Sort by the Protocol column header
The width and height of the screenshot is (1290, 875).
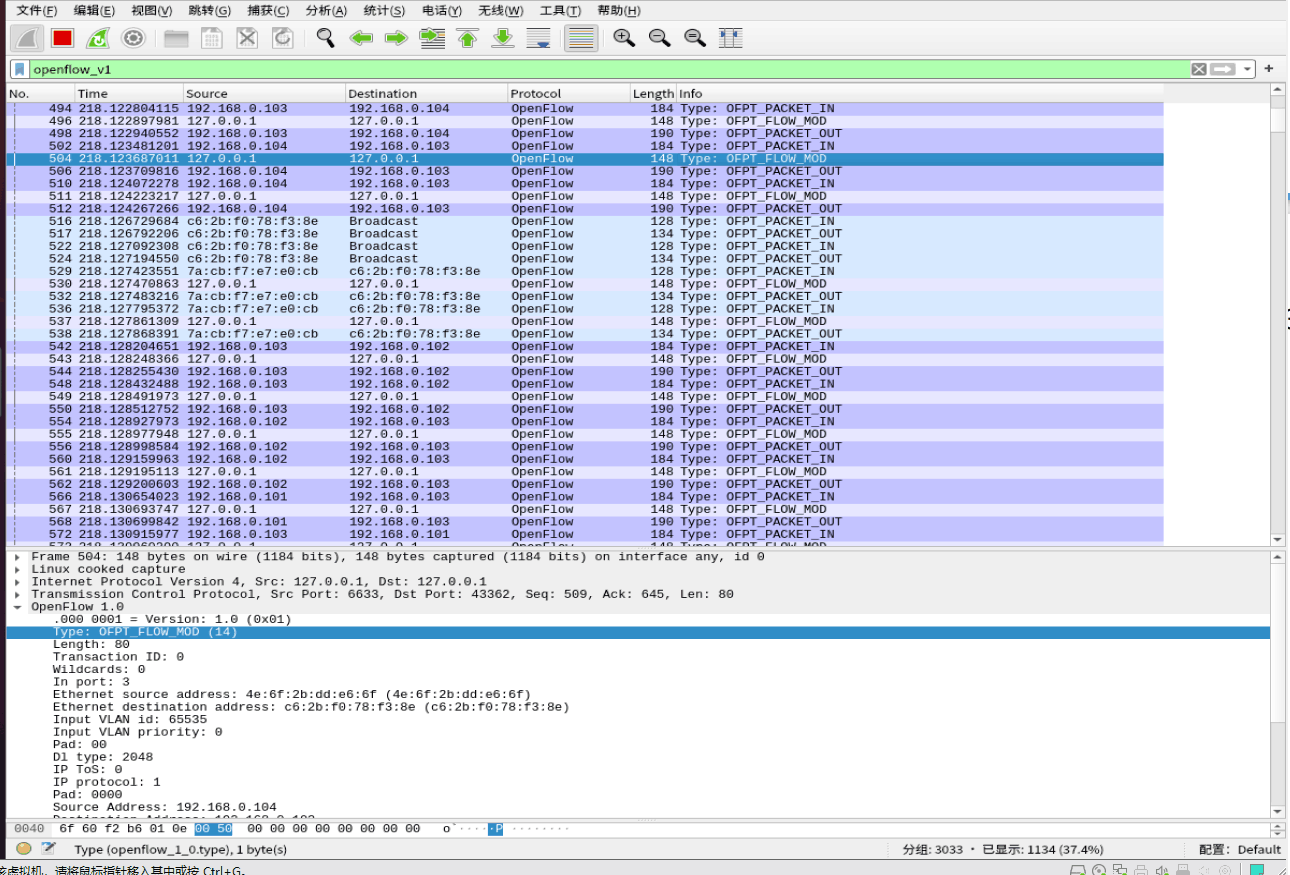click(568, 94)
